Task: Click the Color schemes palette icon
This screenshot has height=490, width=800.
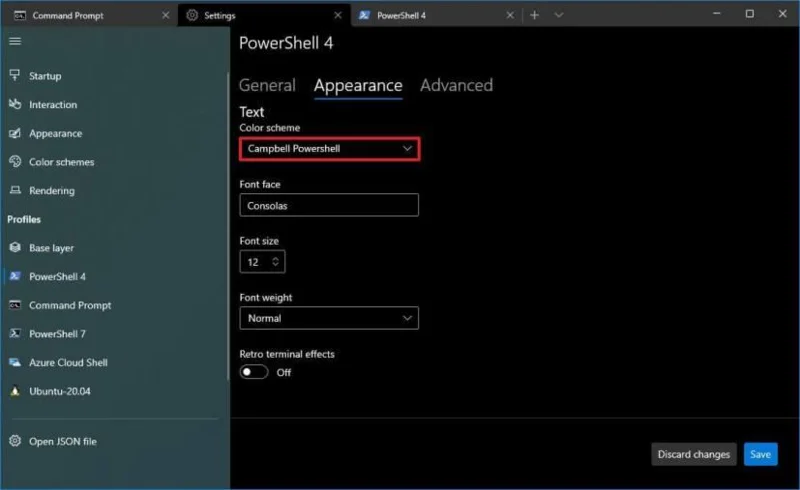Action: coord(15,162)
